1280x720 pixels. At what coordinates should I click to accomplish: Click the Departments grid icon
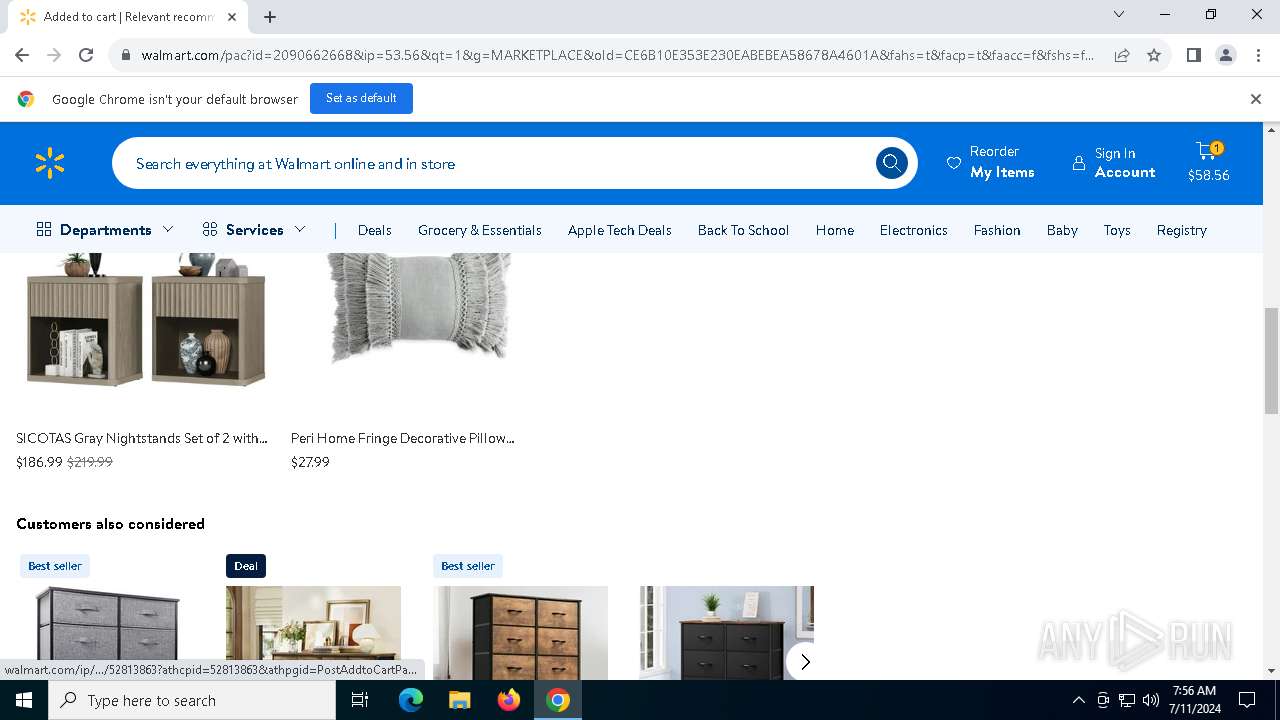44,229
